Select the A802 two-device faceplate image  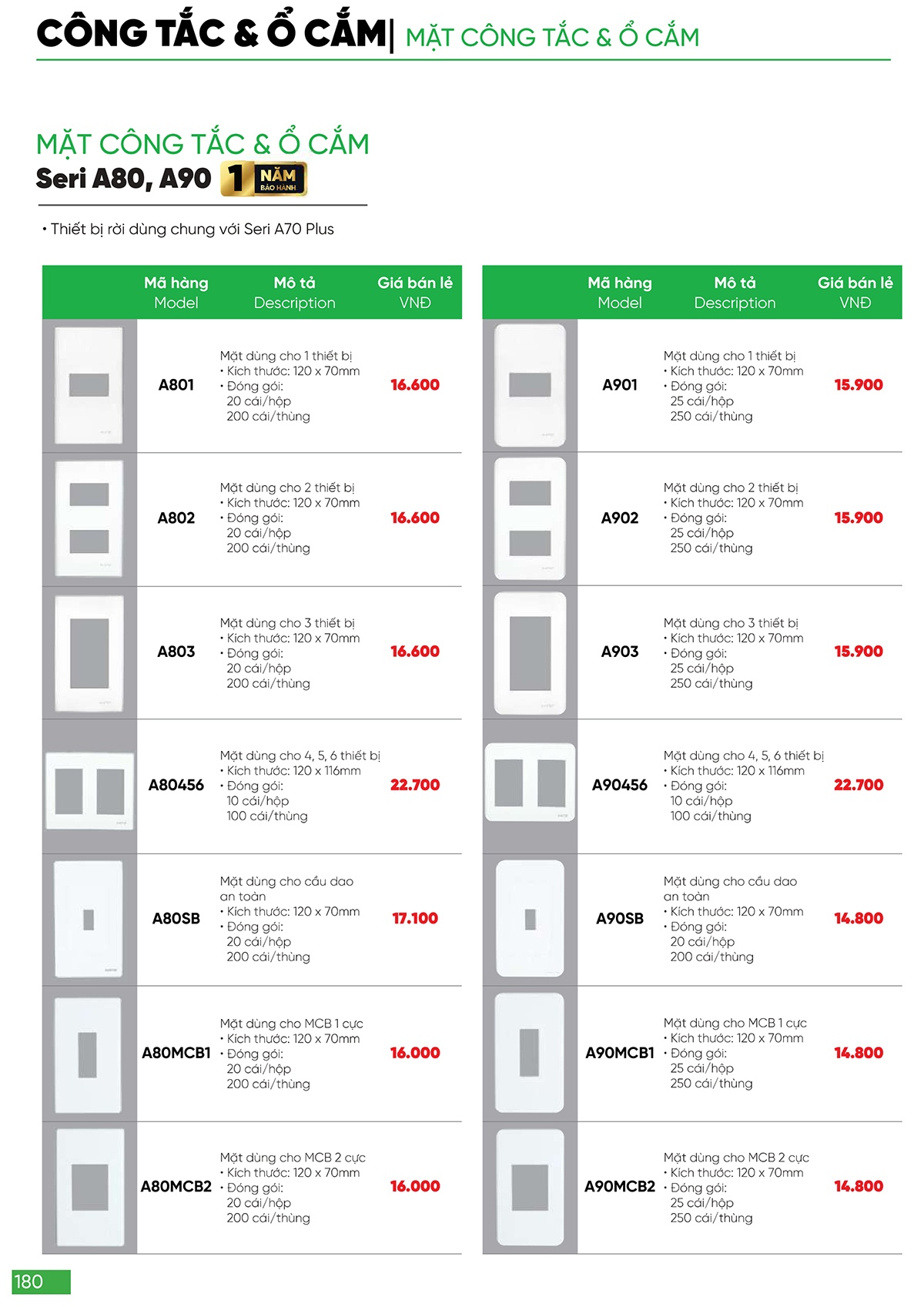coord(89,518)
